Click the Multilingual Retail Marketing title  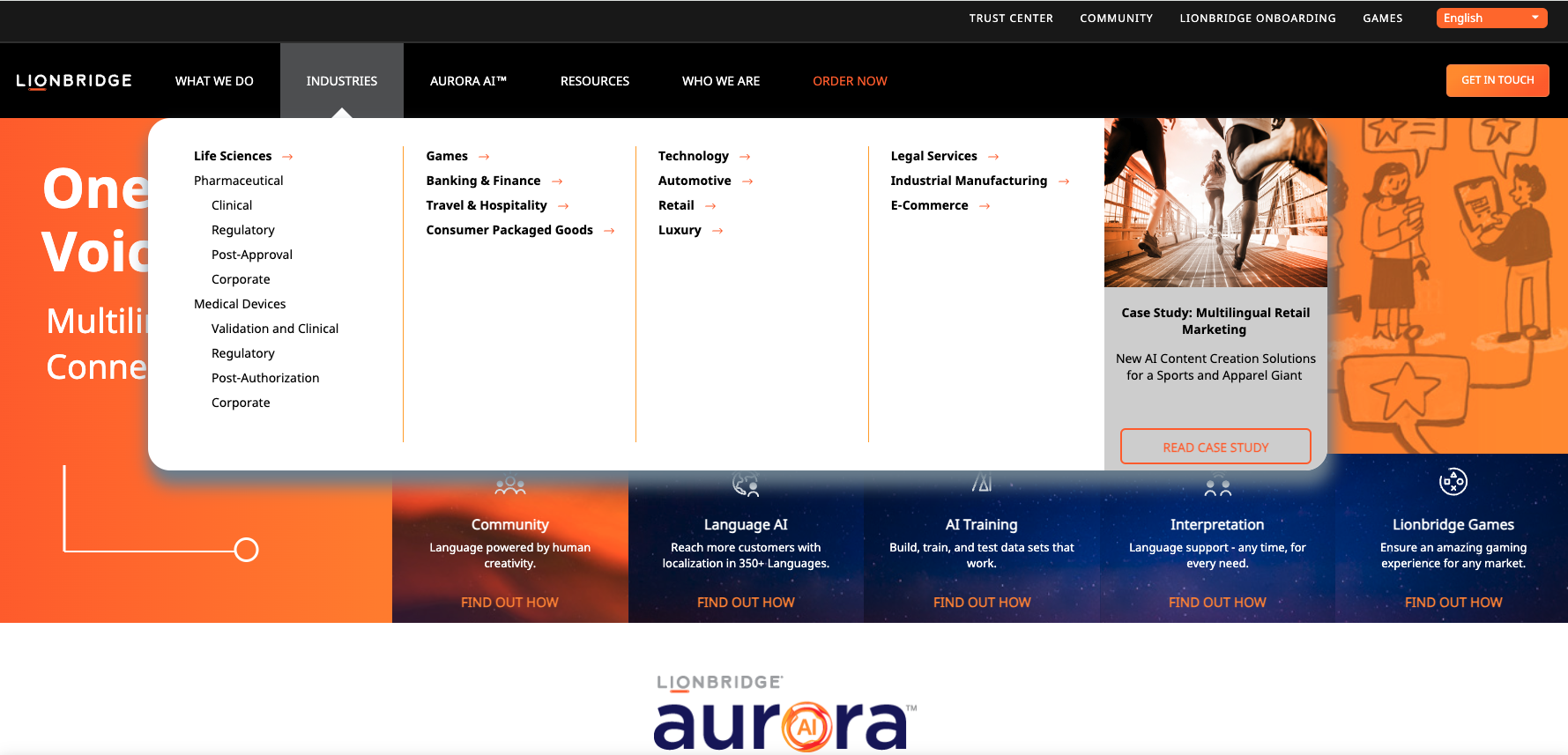click(x=1215, y=321)
